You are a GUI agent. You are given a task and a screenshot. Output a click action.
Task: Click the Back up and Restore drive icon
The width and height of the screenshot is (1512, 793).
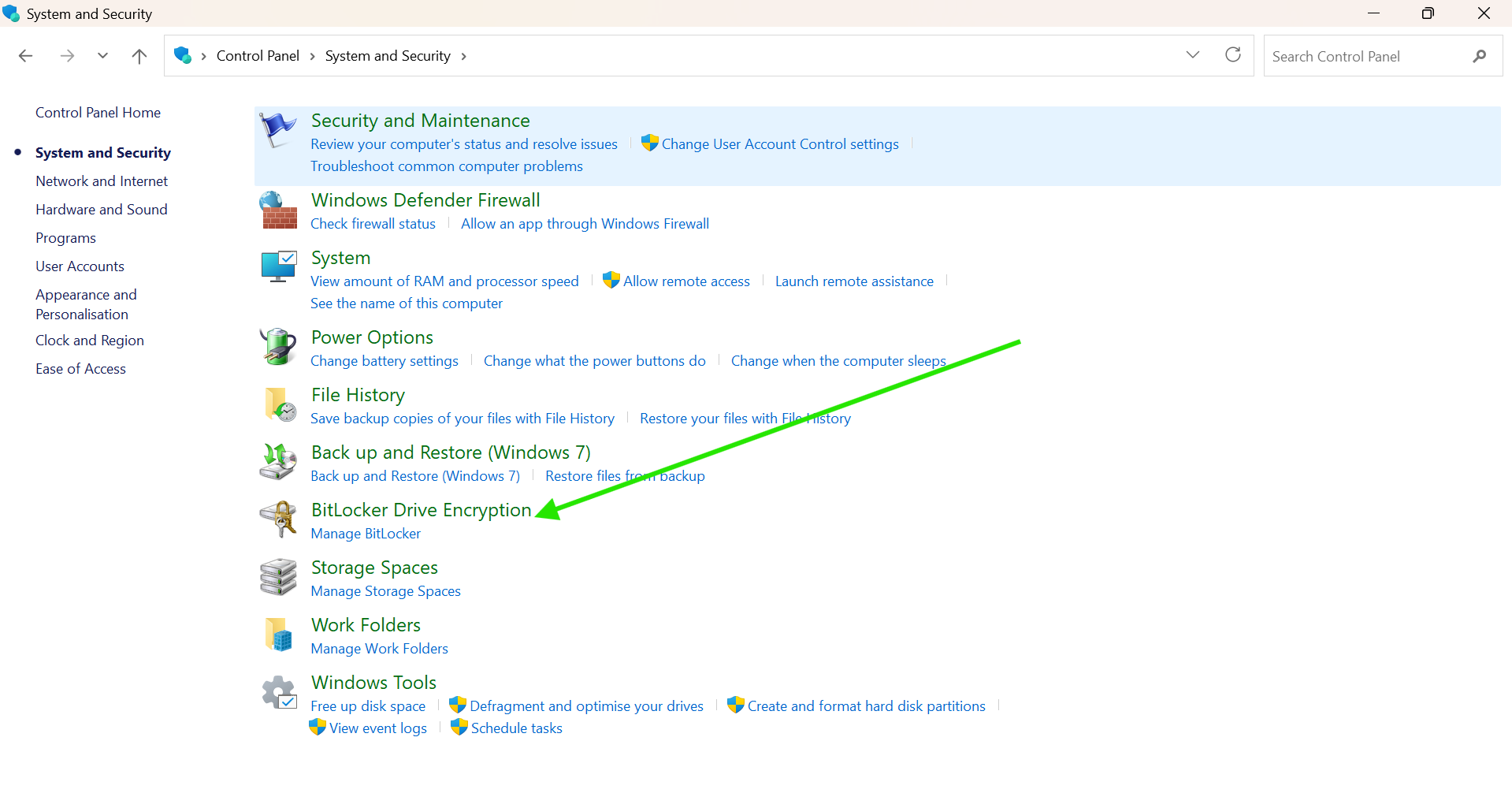(x=278, y=462)
